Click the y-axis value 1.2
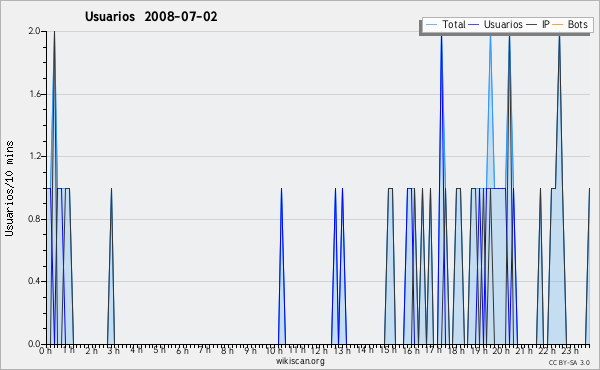 click(34, 156)
